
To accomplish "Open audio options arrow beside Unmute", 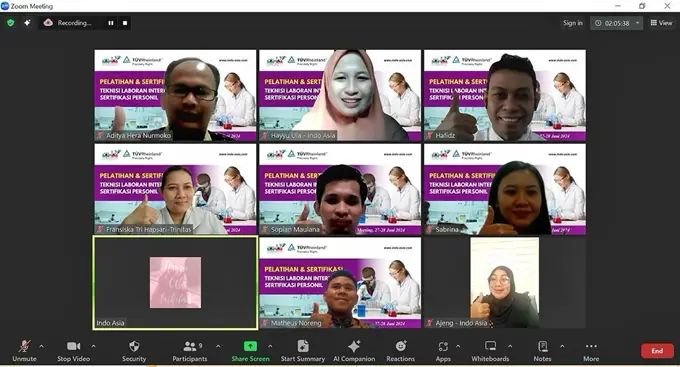I will coord(41,346).
